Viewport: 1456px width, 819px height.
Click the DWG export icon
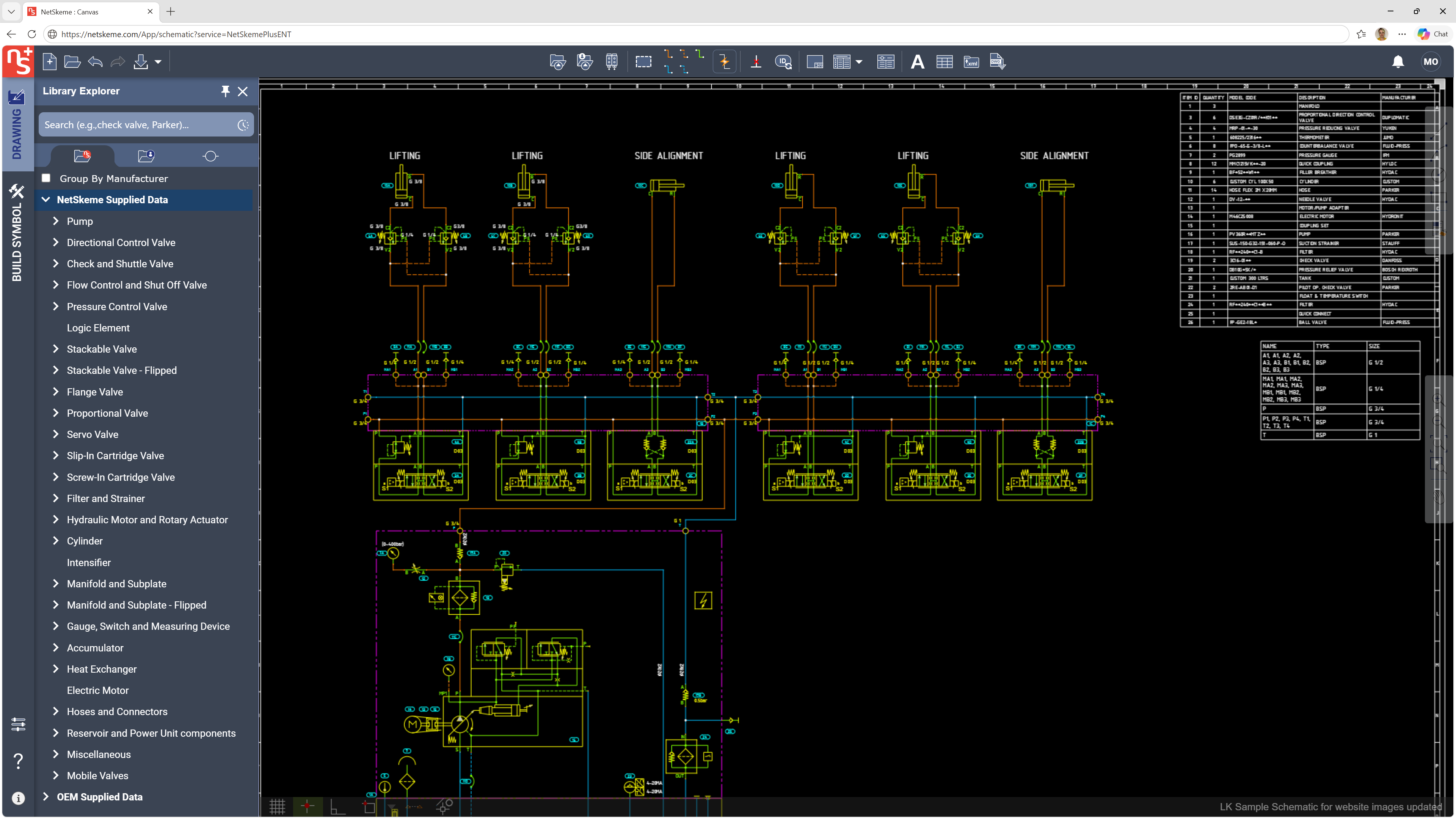pos(997,61)
